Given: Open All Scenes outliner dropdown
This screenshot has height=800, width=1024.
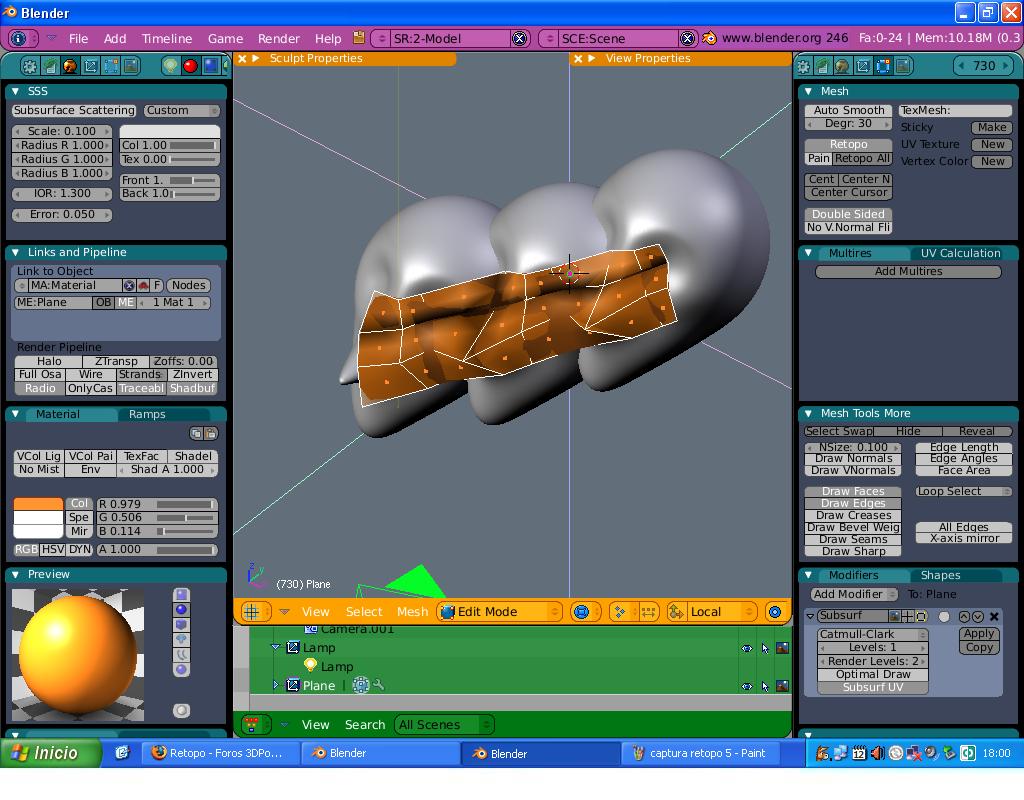Looking at the screenshot, I should click(x=444, y=725).
